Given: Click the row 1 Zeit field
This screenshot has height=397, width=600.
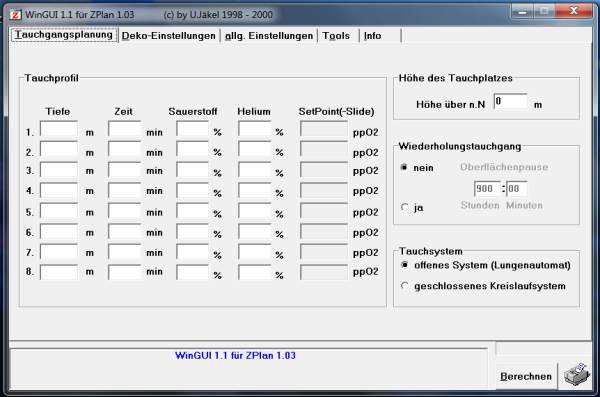Looking at the screenshot, I should (x=125, y=129).
